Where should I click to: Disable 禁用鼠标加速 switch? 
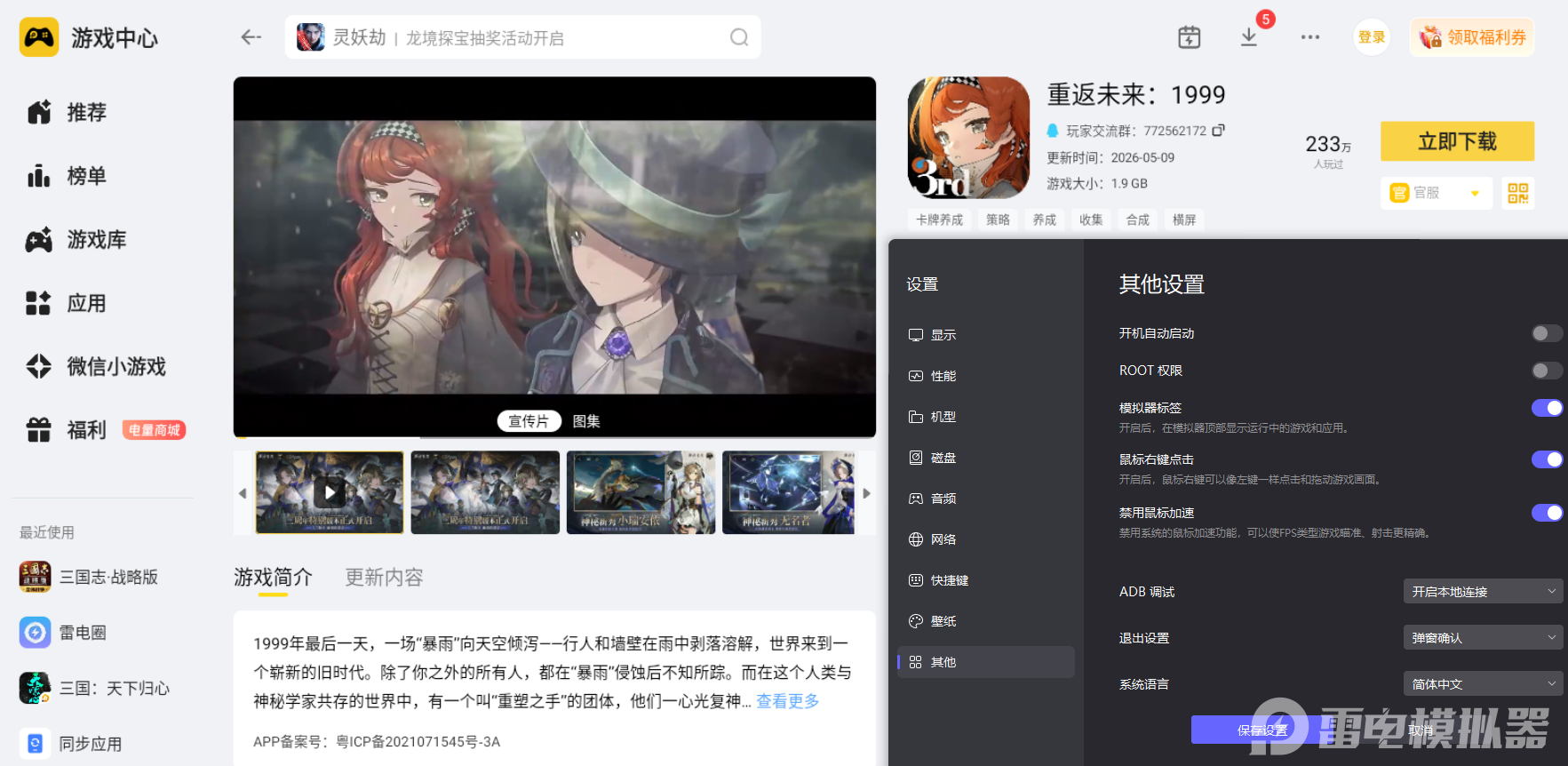coord(1547,513)
